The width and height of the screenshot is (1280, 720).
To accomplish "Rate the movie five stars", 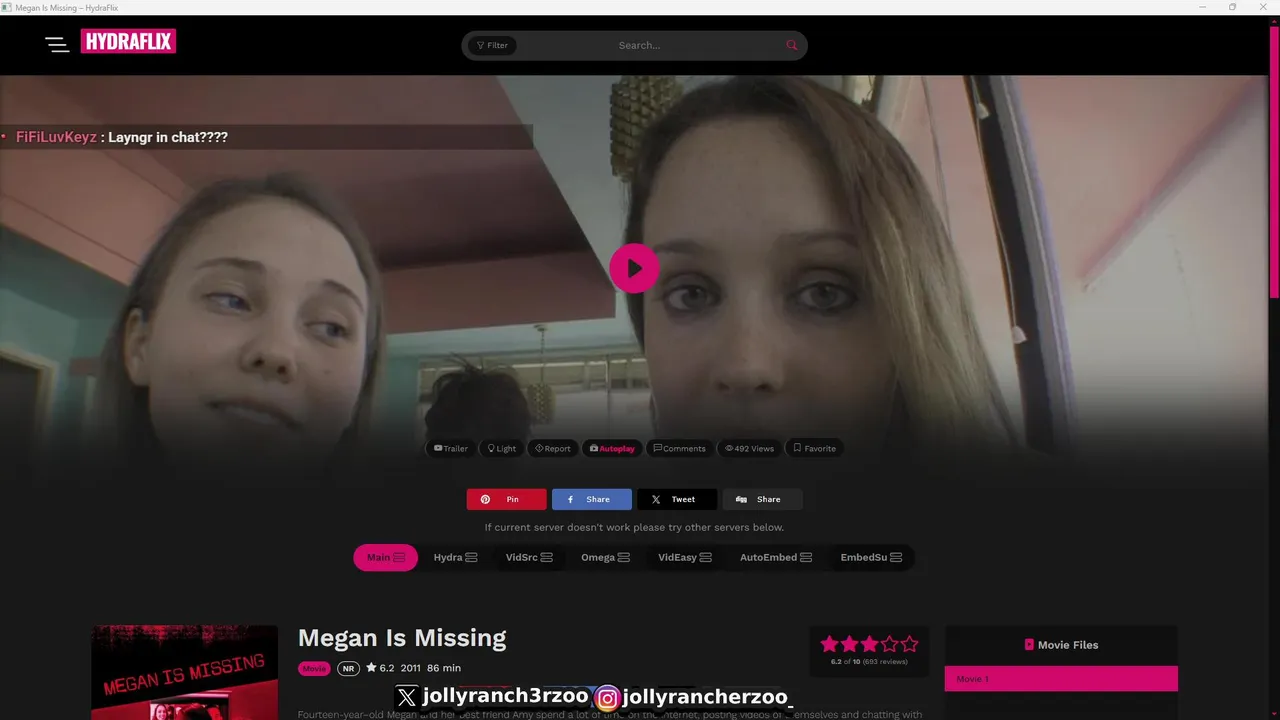I will point(909,644).
